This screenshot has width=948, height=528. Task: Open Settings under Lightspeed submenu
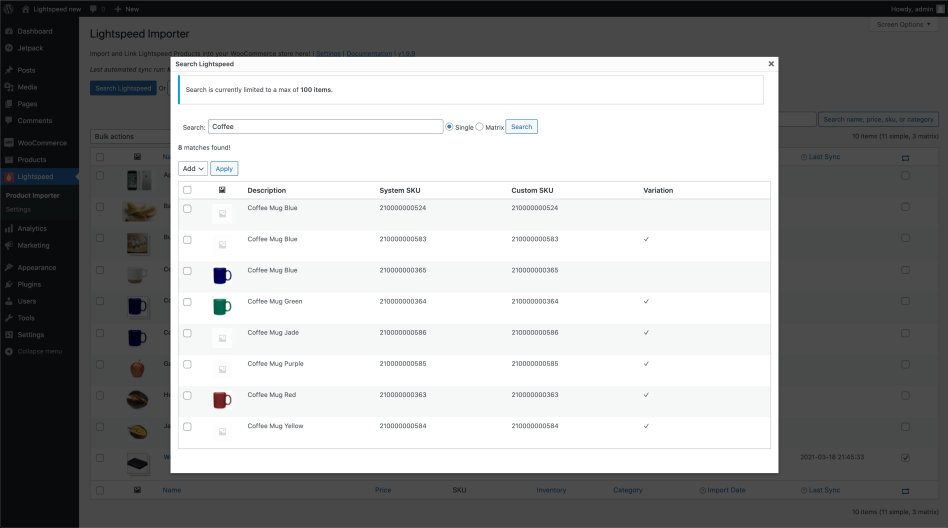tap(18, 209)
